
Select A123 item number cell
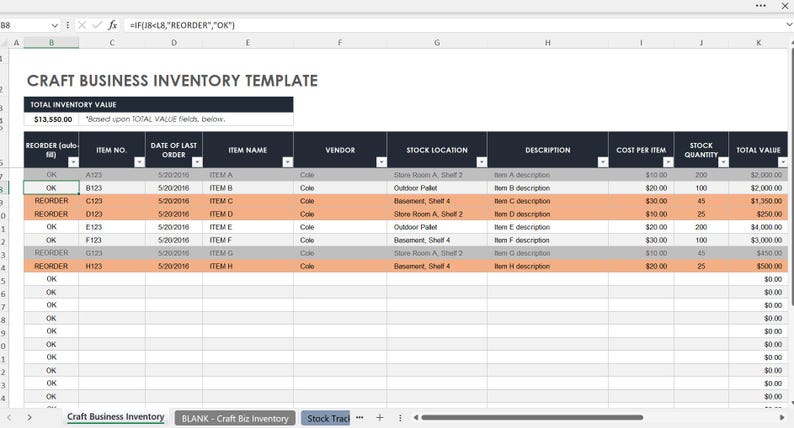point(112,175)
